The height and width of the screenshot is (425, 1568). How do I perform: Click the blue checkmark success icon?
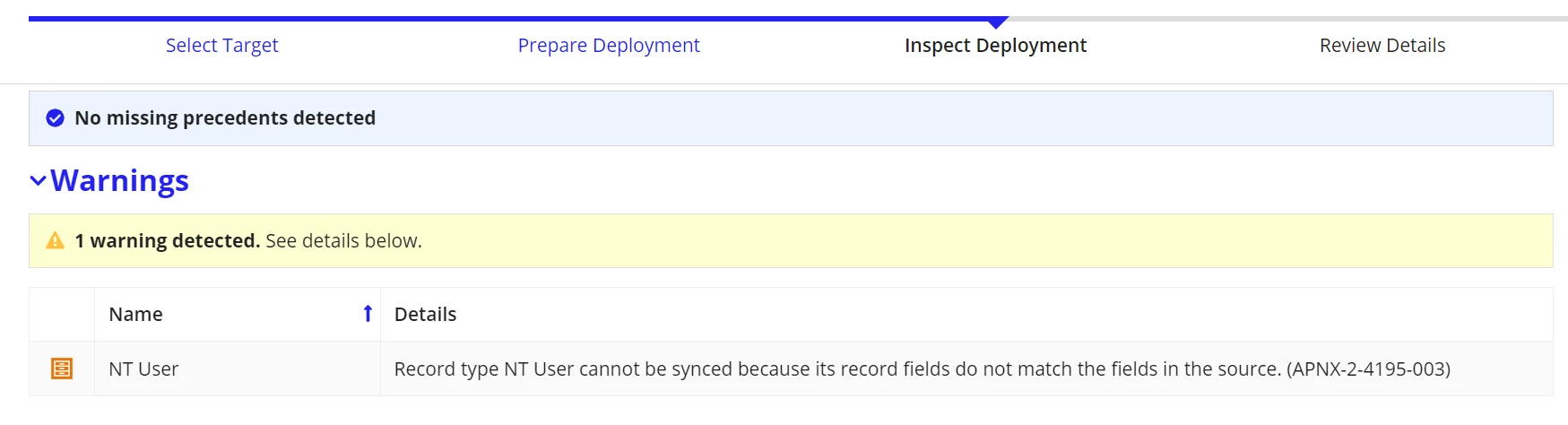[x=56, y=117]
